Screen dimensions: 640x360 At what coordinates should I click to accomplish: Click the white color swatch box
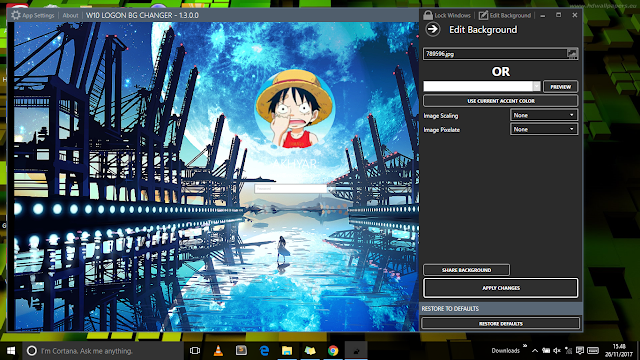pos(478,86)
